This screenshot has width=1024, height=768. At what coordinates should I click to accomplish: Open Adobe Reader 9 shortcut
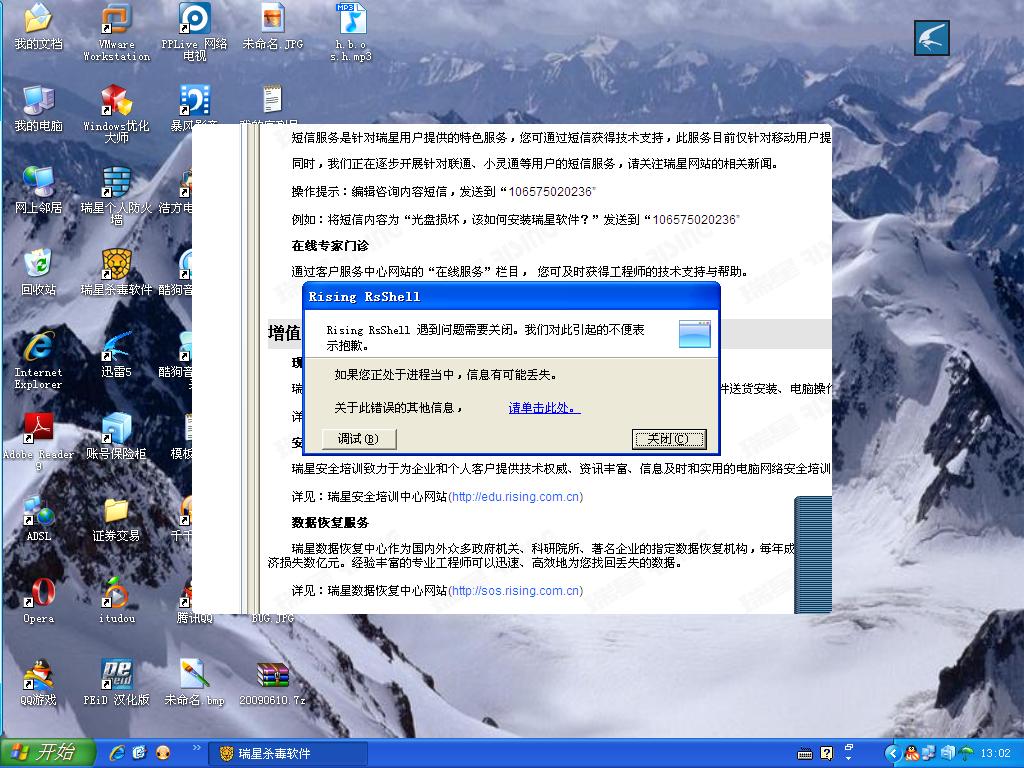click(x=39, y=442)
